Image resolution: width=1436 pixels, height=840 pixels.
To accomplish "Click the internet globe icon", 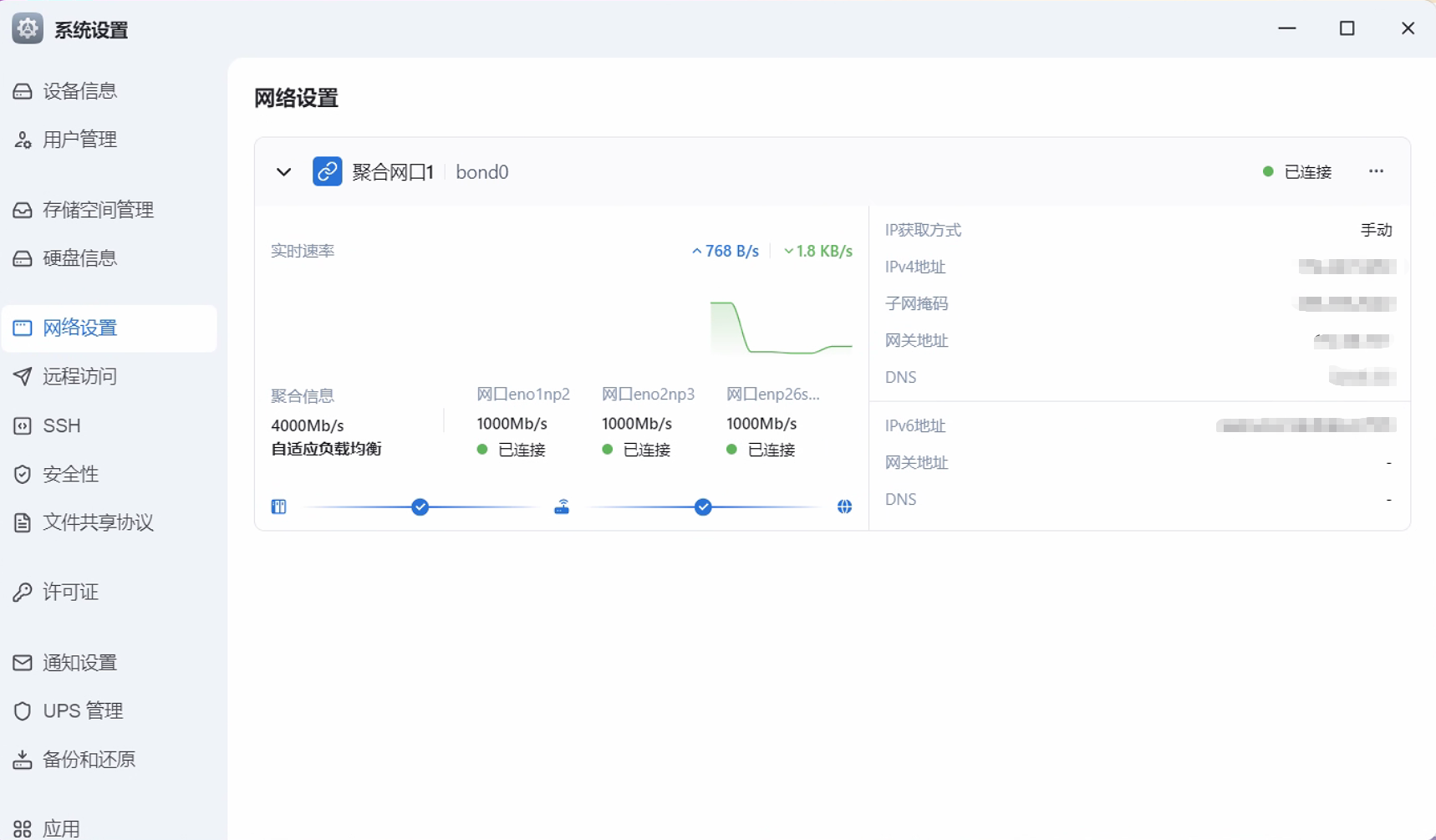I will click(844, 507).
